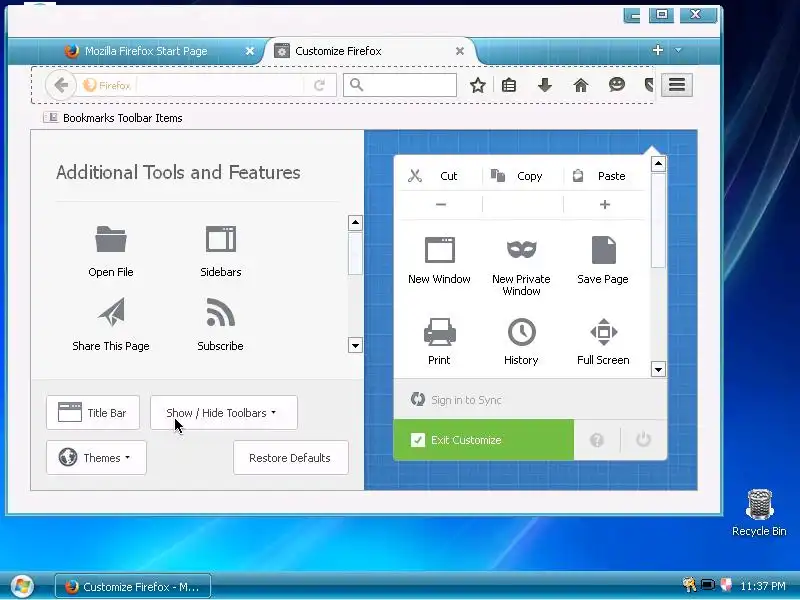800x600 pixels.
Task: Click the zoom in plus button
Action: [605, 205]
